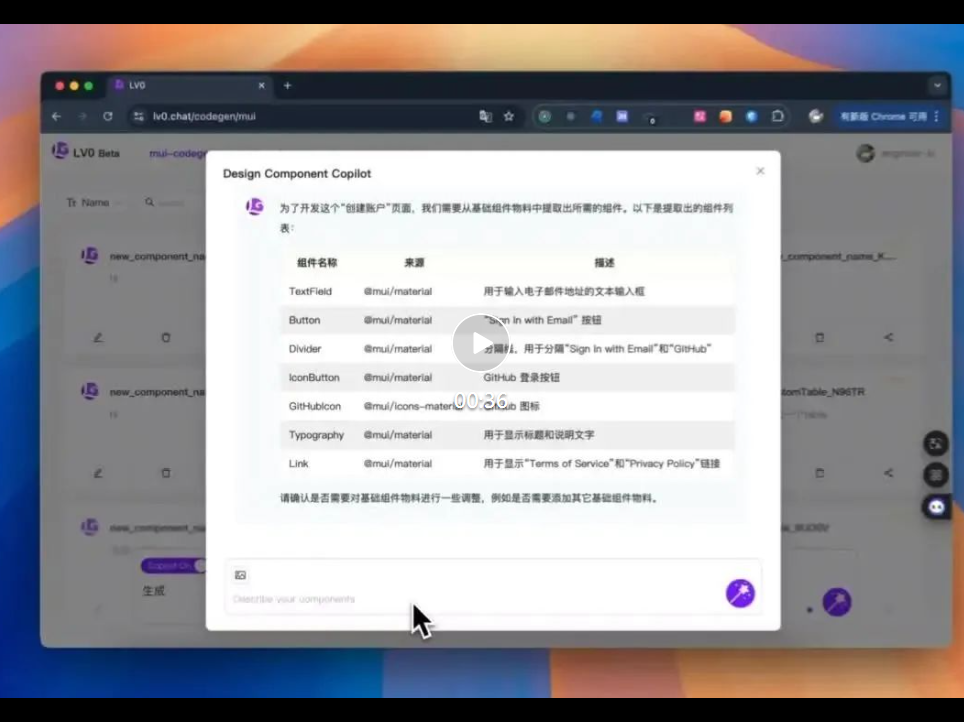Click the Terms of Service description in Link row

click(601, 464)
